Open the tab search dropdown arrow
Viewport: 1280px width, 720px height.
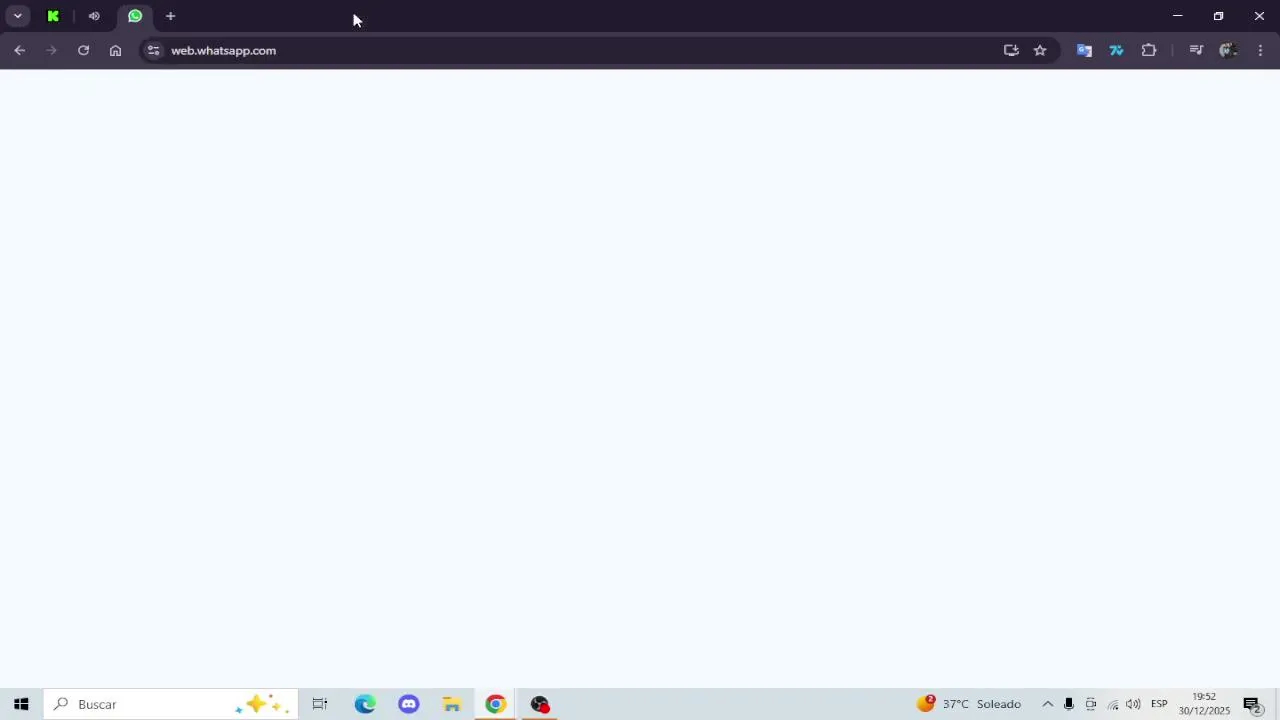(x=17, y=16)
